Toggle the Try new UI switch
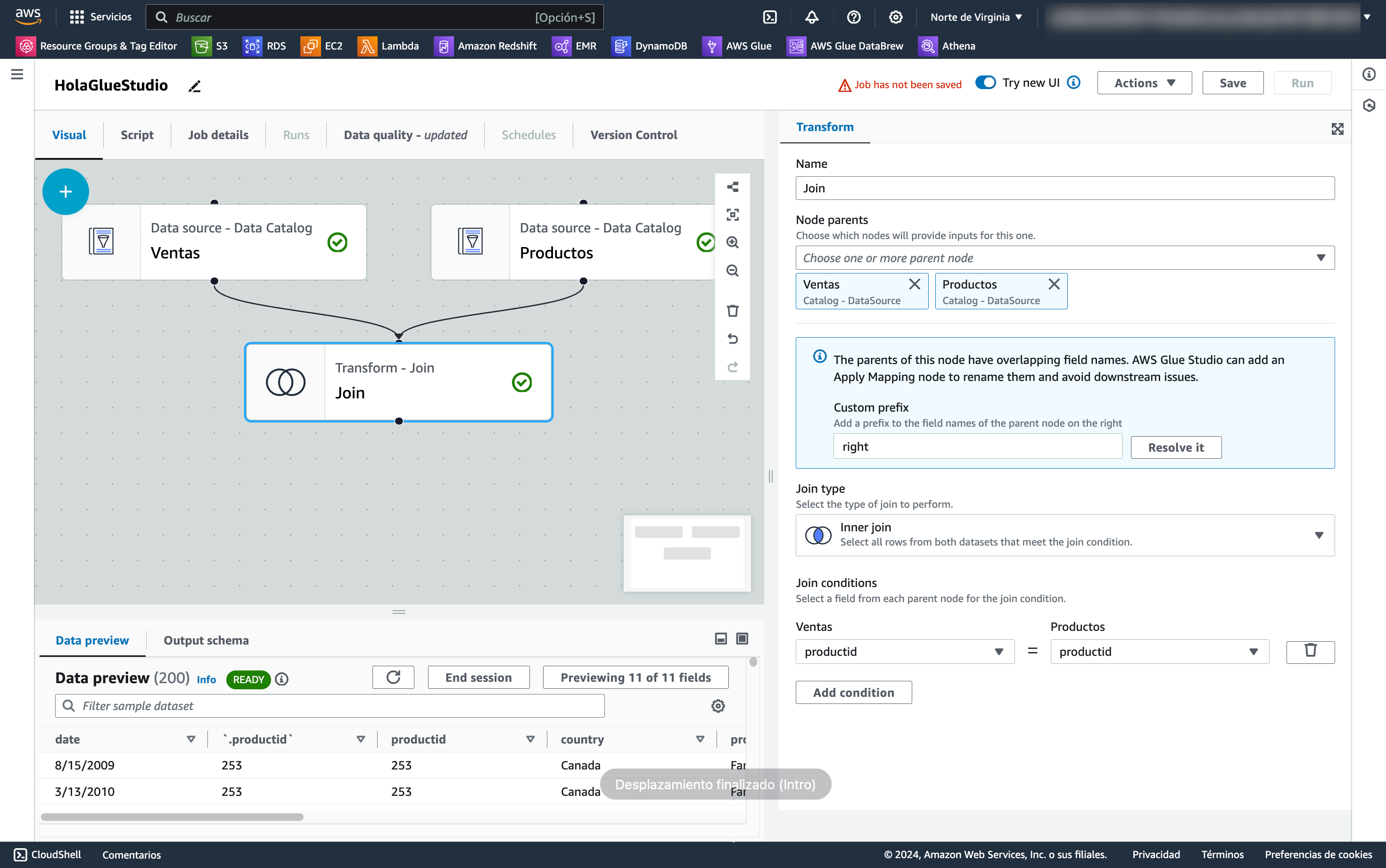The image size is (1386, 868). [985, 83]
